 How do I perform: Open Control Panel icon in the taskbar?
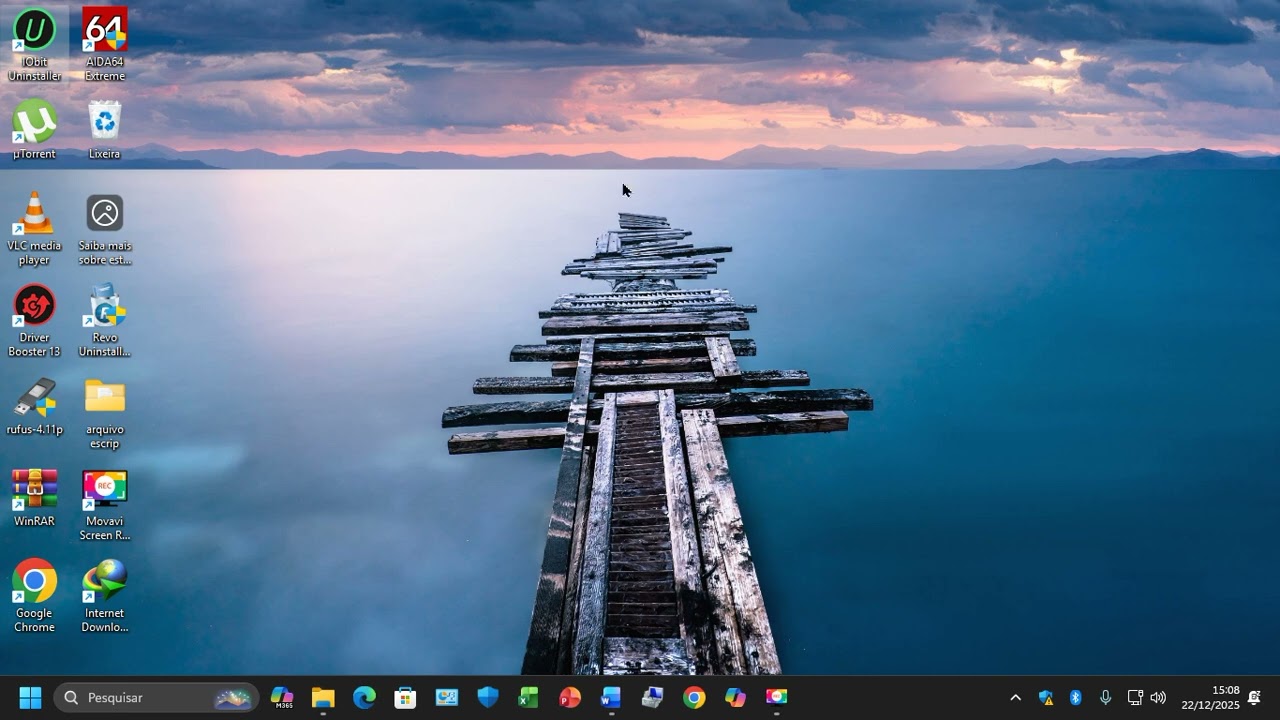pos(446,698)
